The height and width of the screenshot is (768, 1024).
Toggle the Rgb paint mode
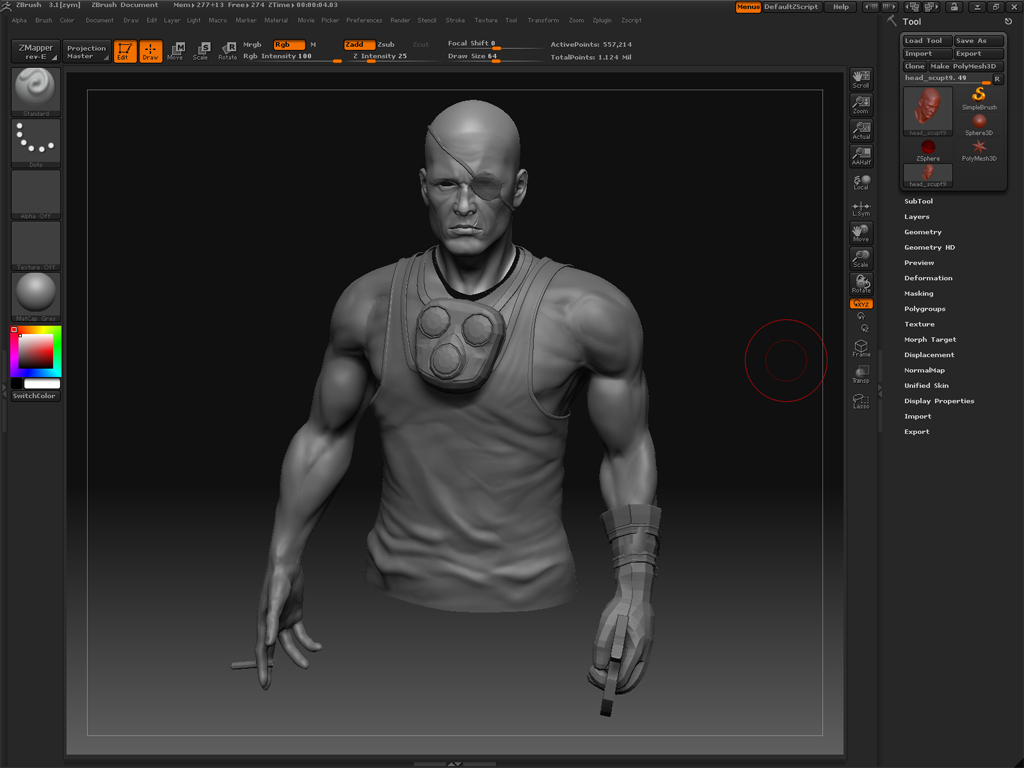point(289,44)
